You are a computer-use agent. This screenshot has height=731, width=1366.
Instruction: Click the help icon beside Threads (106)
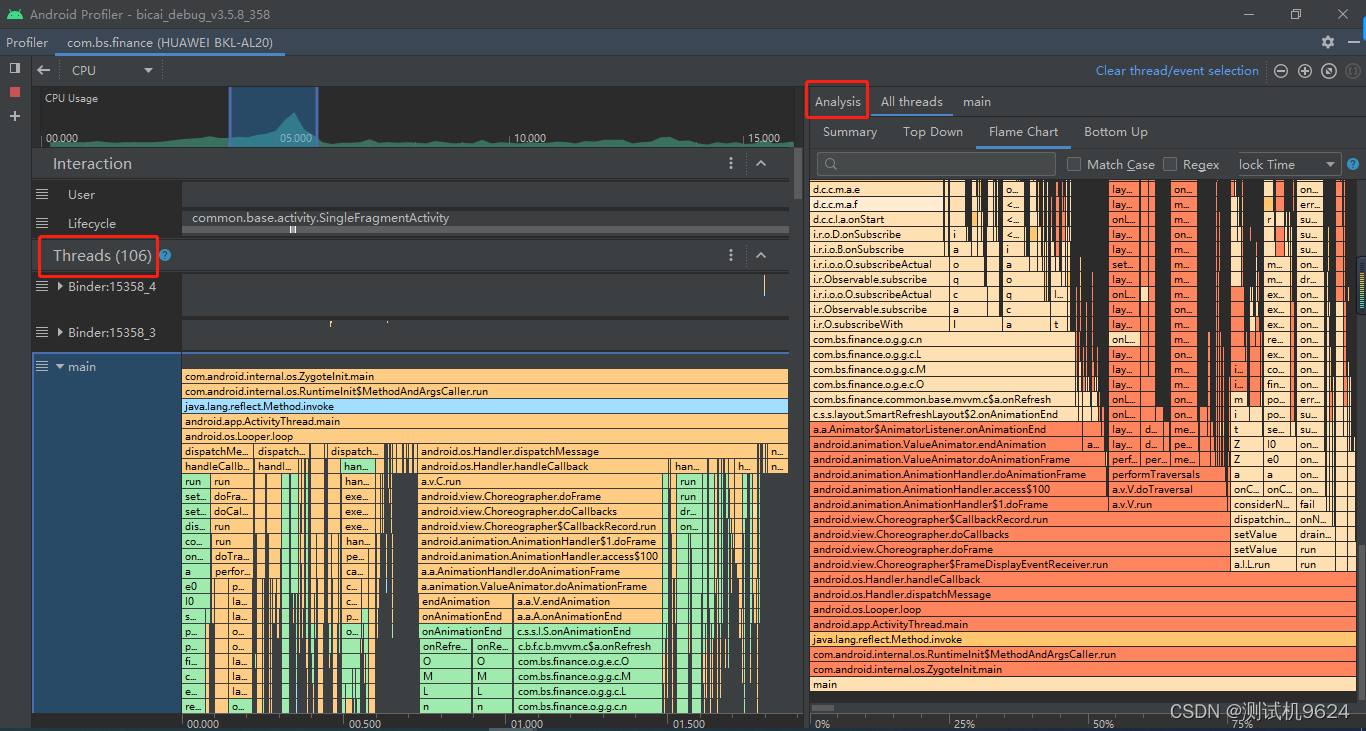[165, 255]
